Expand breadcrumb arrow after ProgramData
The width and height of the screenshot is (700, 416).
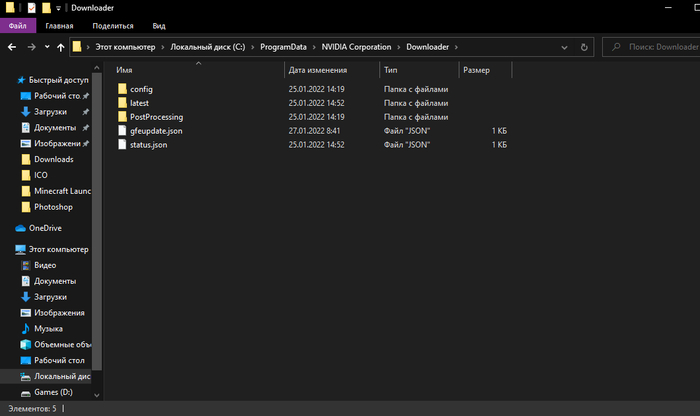315,47
